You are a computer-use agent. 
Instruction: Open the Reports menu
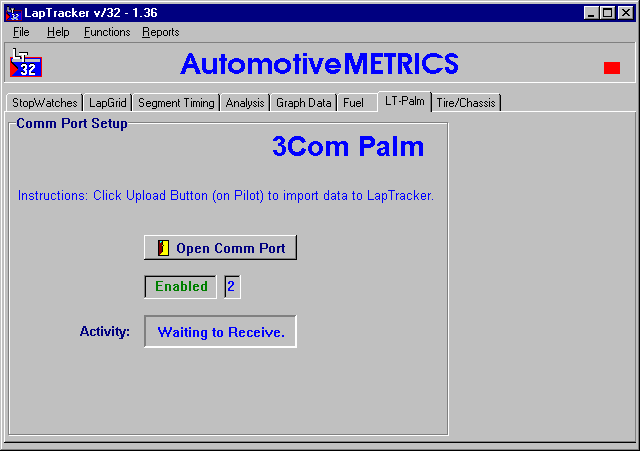coord(160,32)
